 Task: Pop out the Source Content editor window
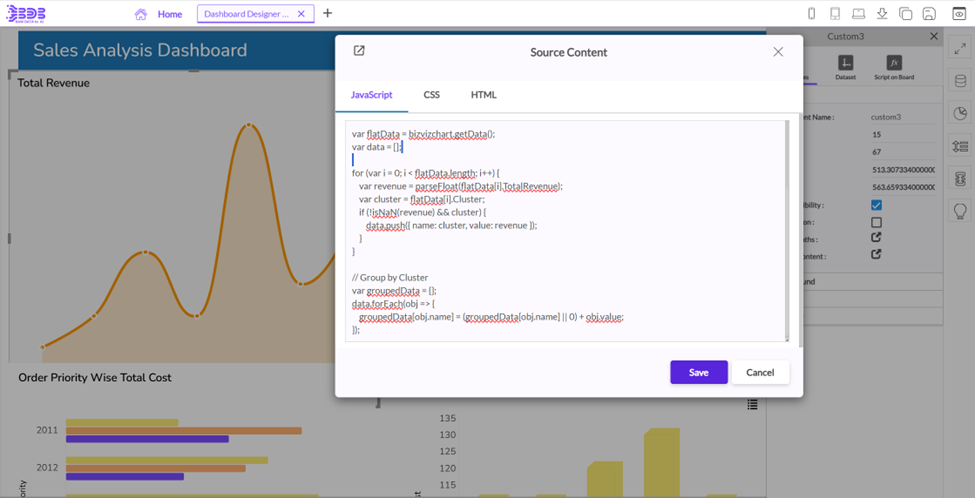[x=359, y=51]
